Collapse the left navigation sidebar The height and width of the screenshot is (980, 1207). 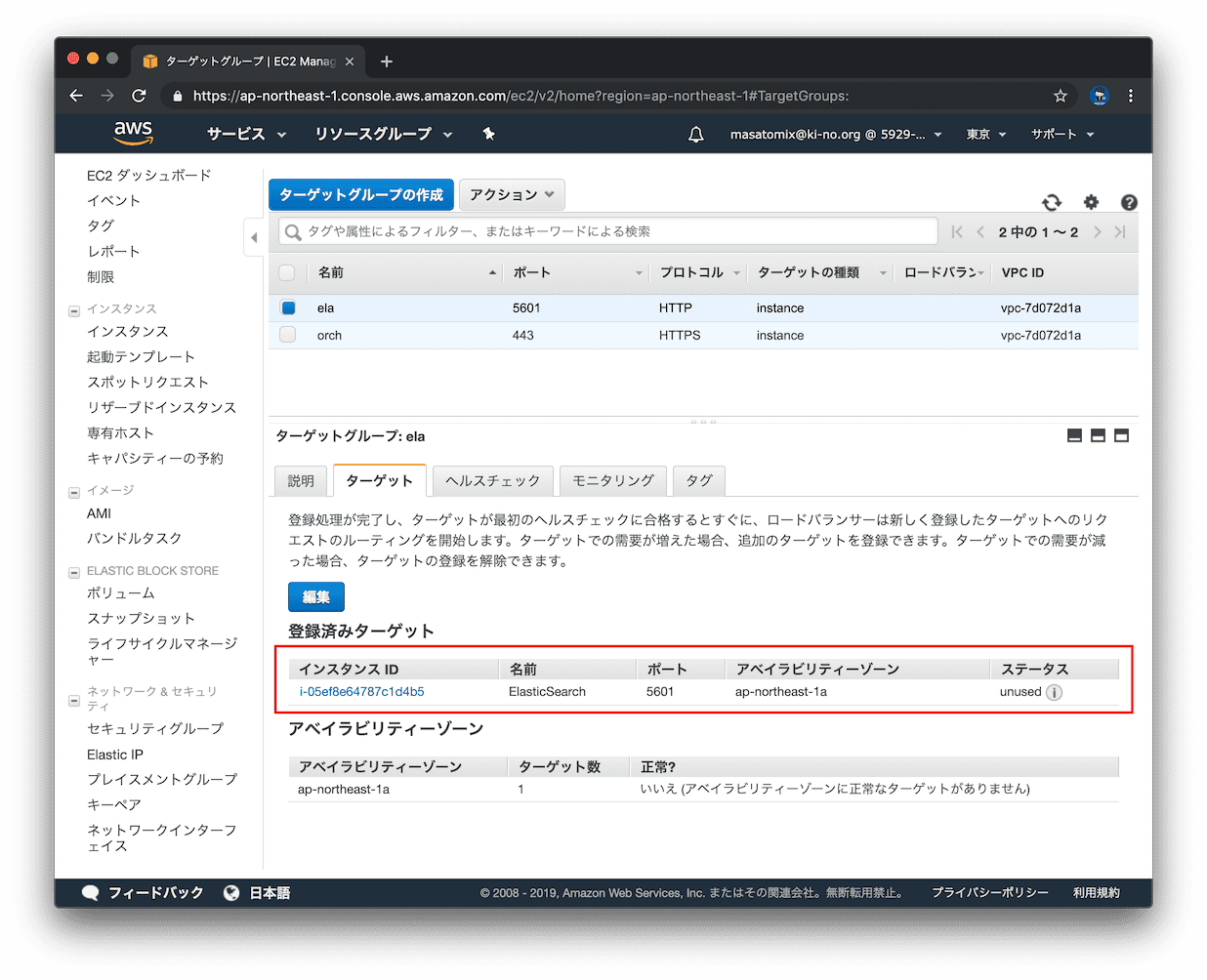click(x=253, y=237)
